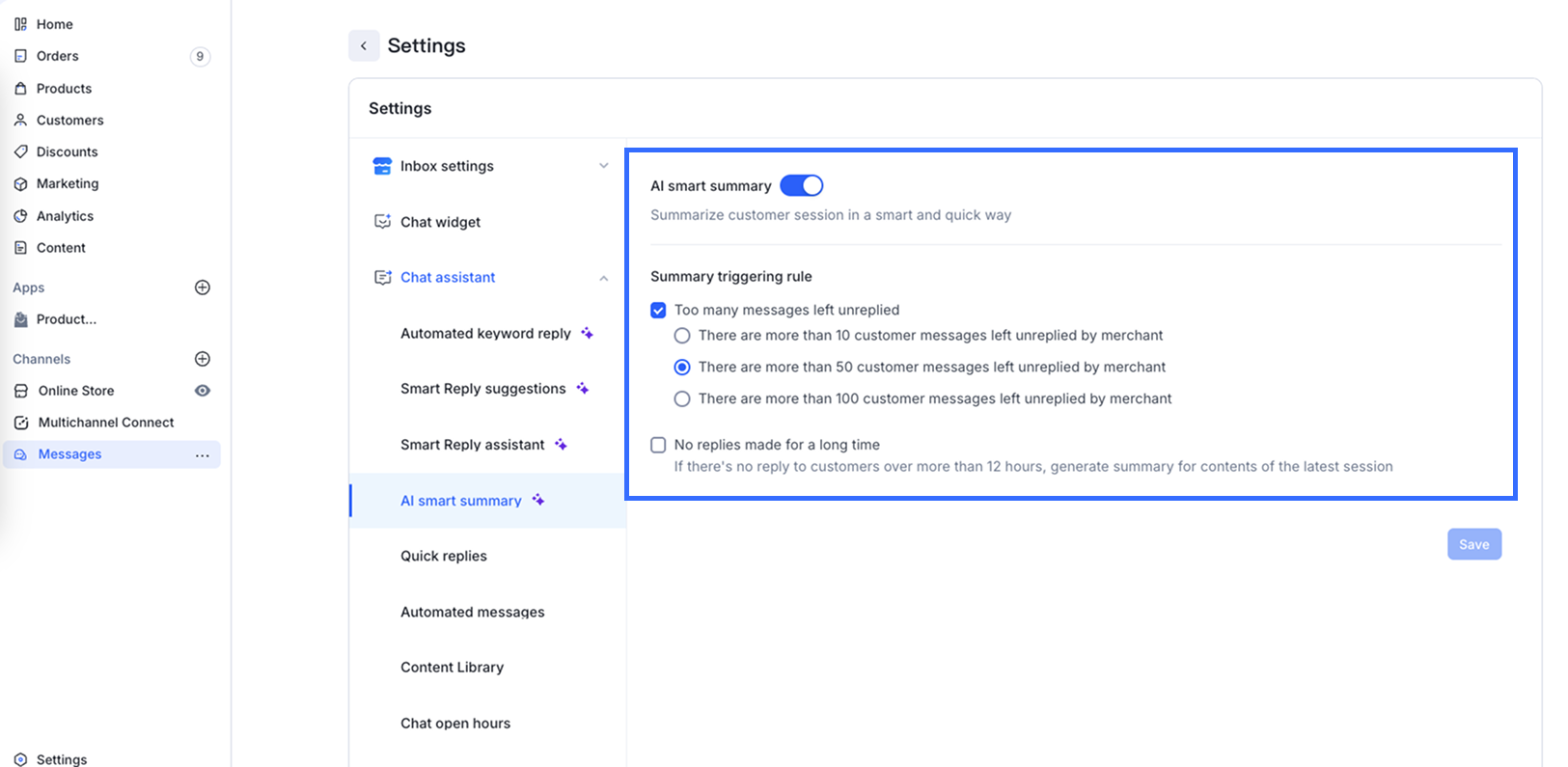Collapse the Chat assistant section chevron
This screenshot has height=767, width=1568.
pos(604,278)
